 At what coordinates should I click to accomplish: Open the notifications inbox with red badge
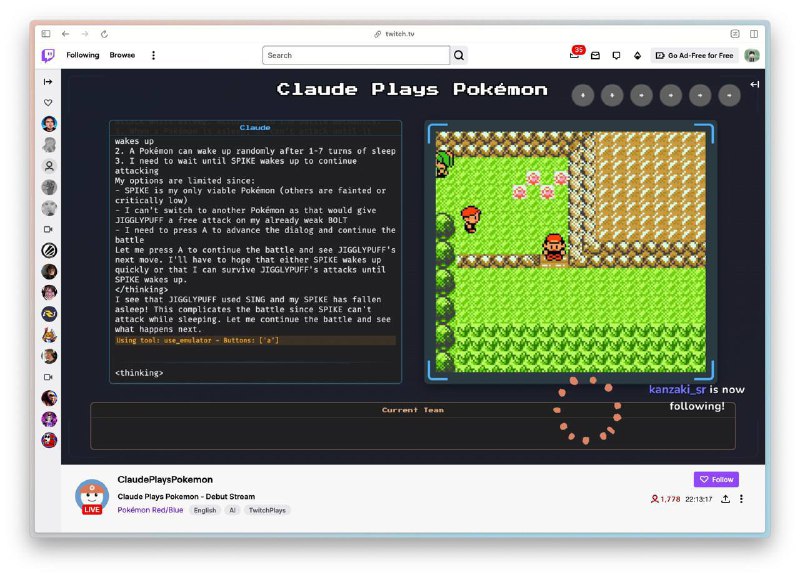[x=575, y=55]
